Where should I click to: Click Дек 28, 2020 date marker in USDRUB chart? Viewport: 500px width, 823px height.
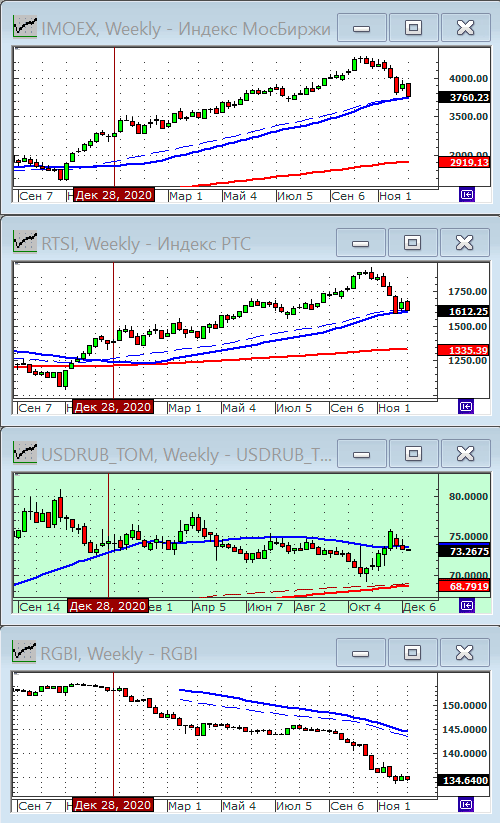pyautogui.click(x=108, y=606)
